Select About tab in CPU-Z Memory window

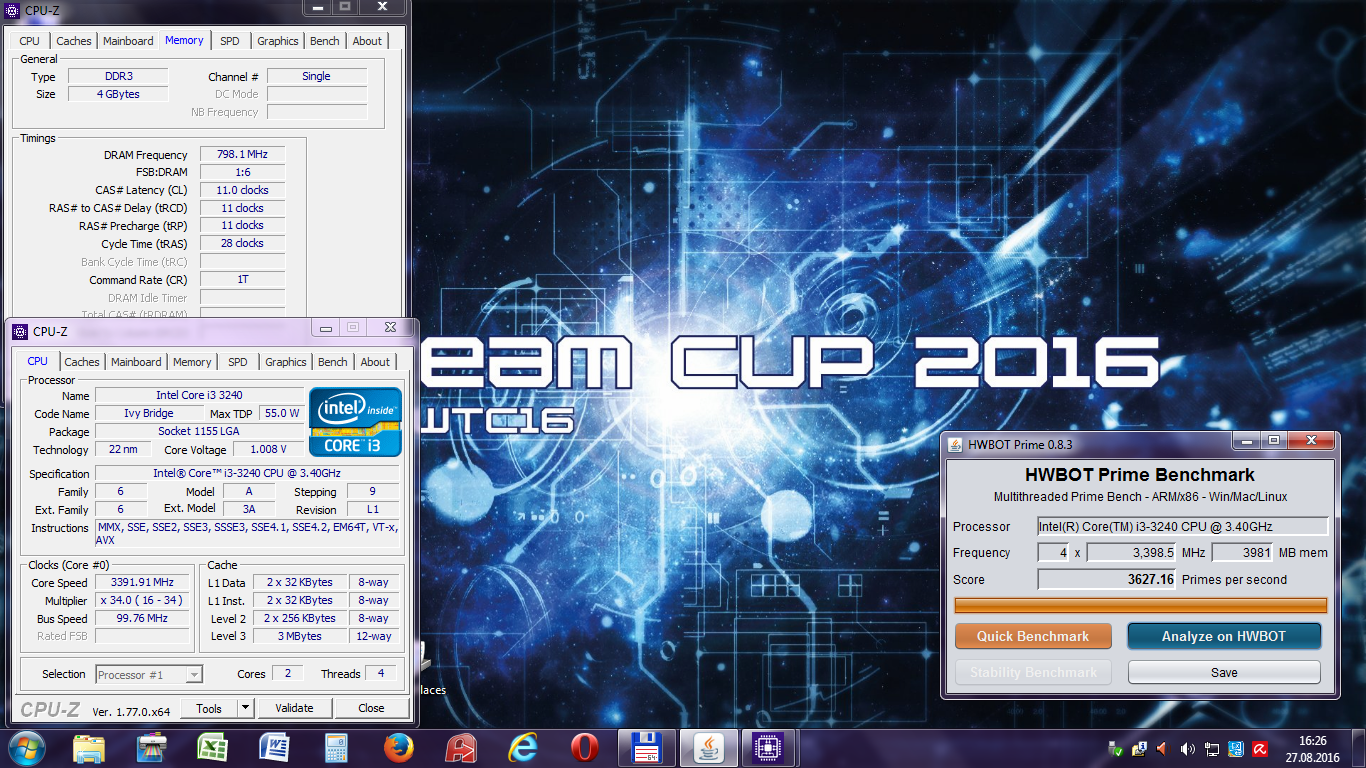tap(367, 41)
